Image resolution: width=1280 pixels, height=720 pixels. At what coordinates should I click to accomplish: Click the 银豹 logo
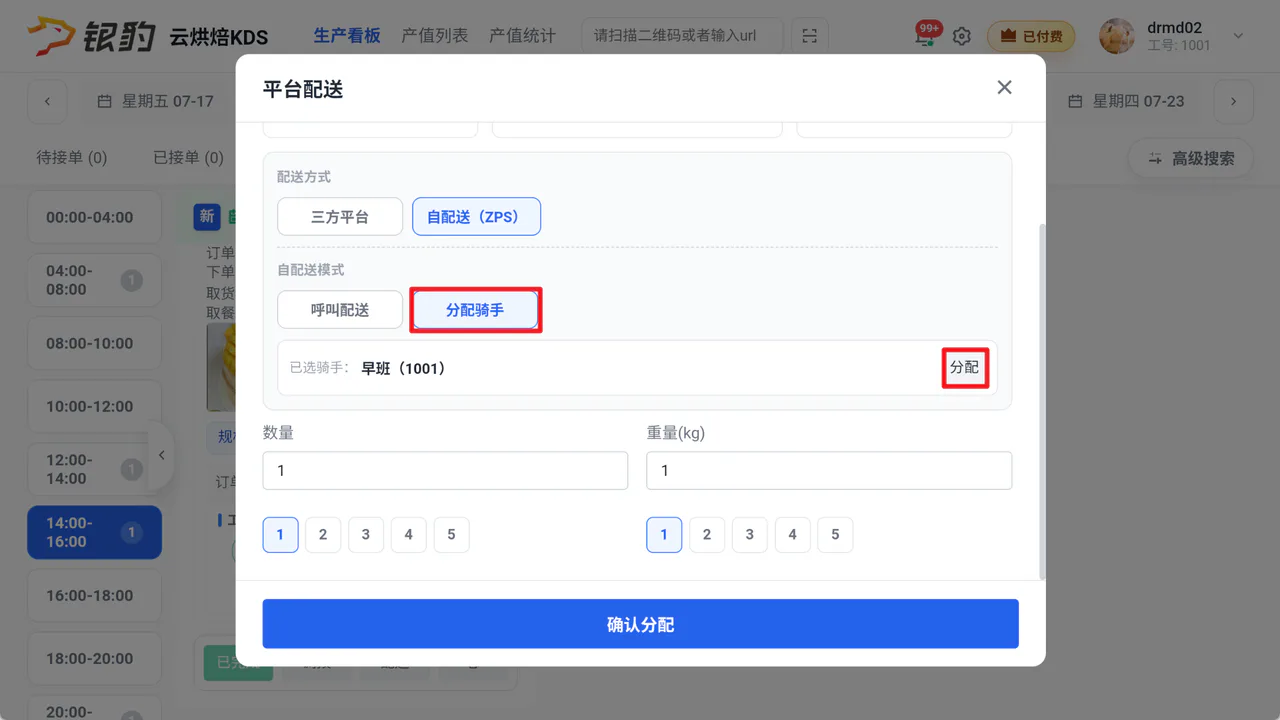[92, 36]
